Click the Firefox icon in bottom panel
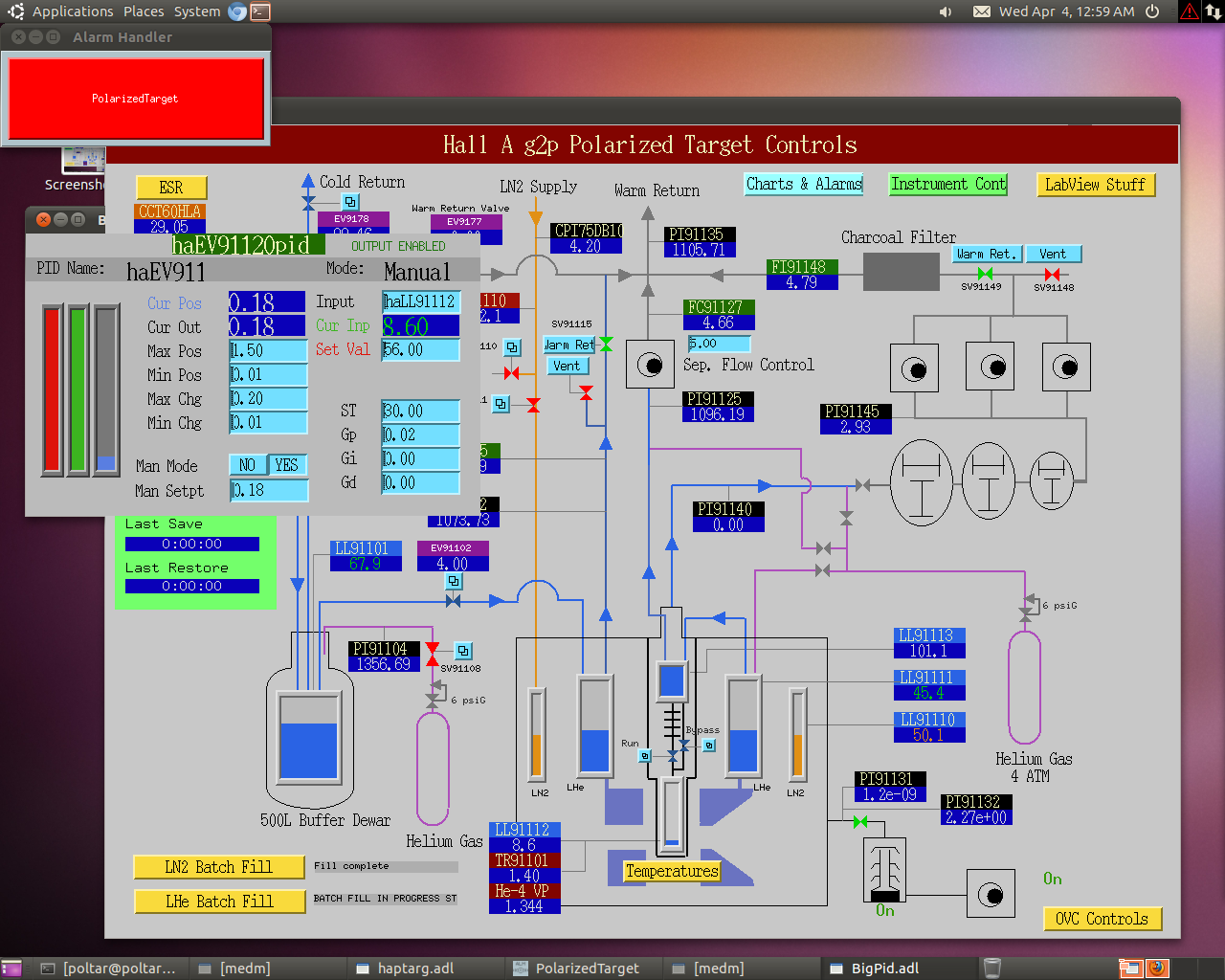Image resolution: width=1225 pixels, height=980 pixels. tap(1157, 968)
